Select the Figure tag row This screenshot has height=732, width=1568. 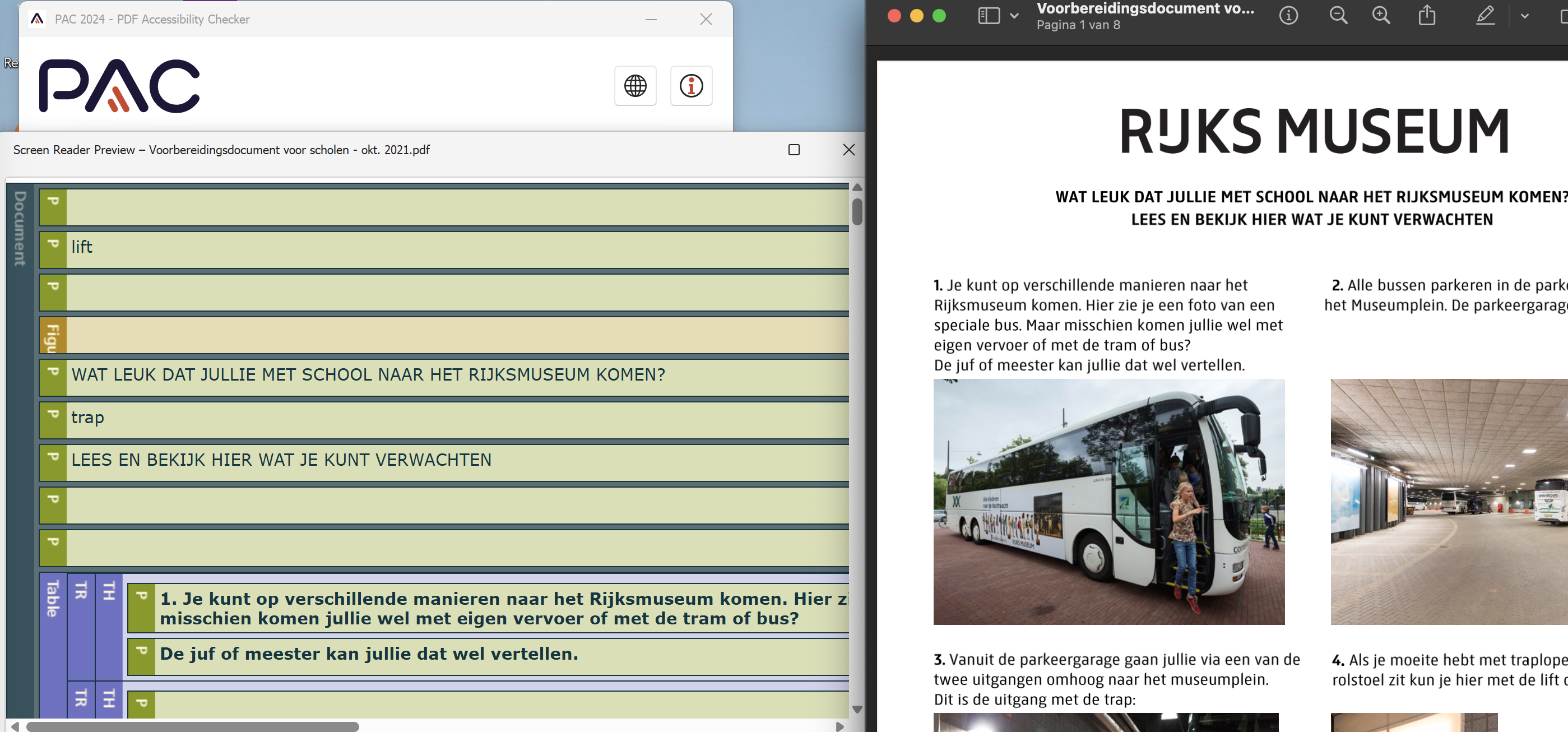pyautogui.click(x=53, y=336)
